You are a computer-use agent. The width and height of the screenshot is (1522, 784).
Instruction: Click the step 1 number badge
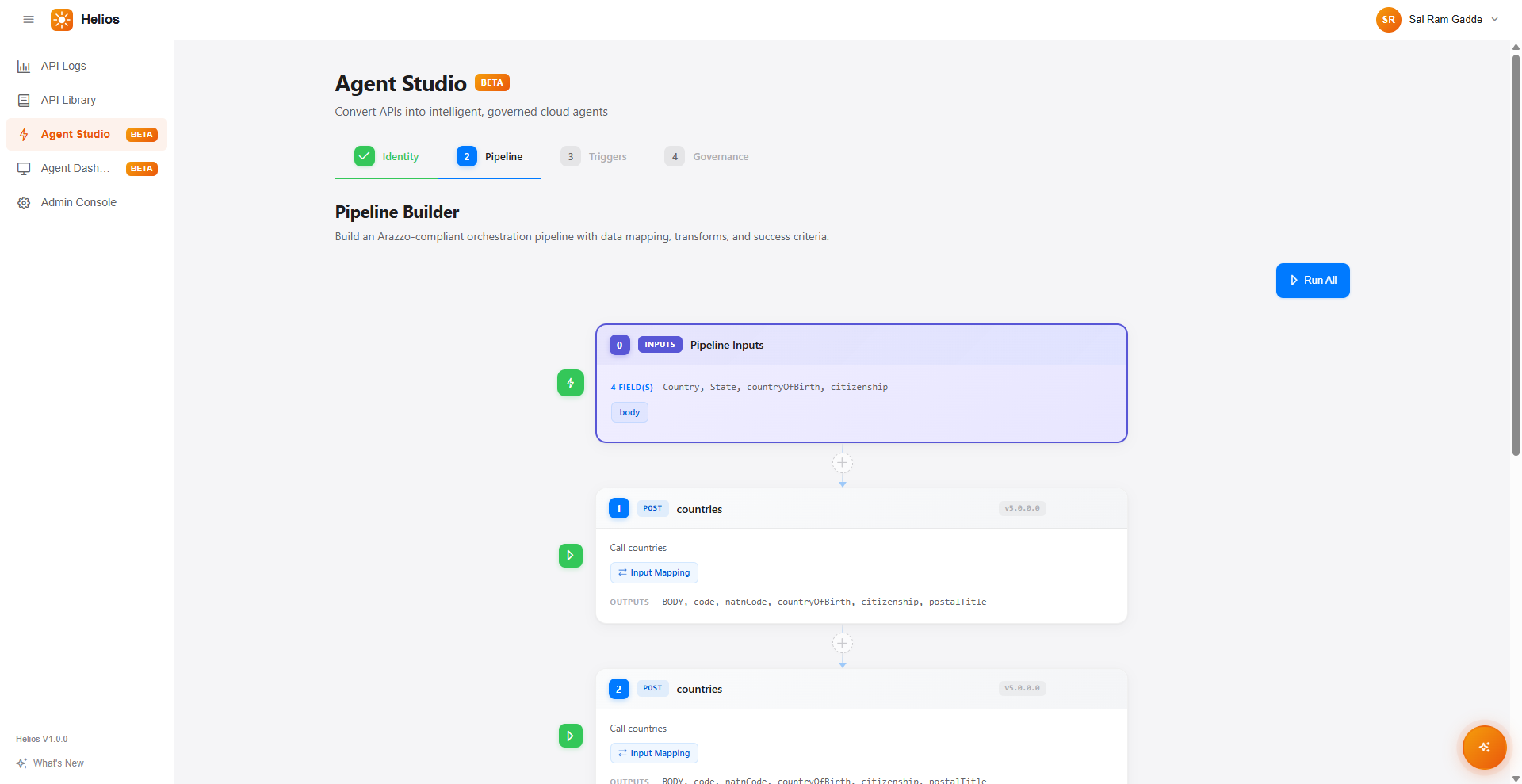[619, 508]
